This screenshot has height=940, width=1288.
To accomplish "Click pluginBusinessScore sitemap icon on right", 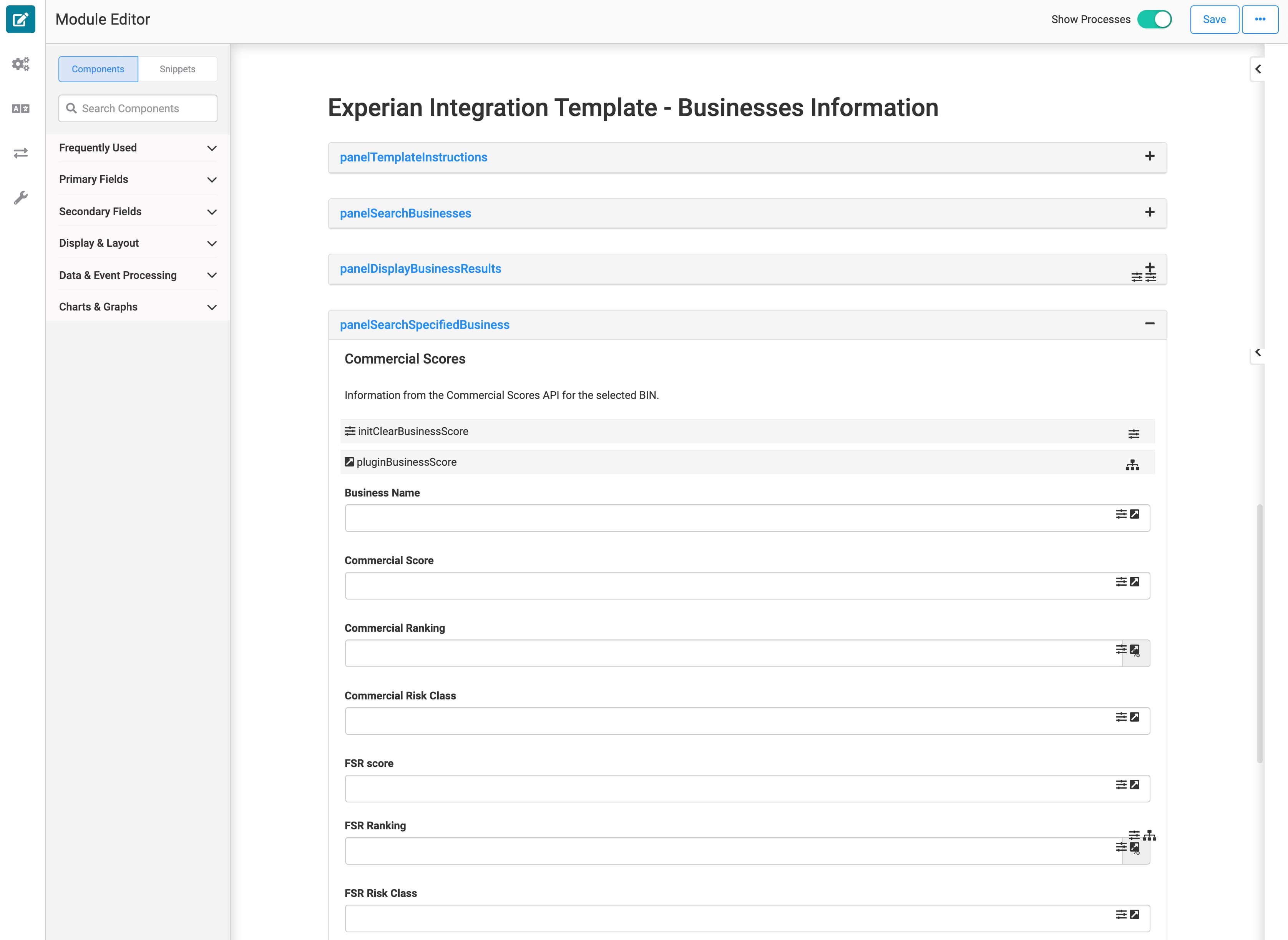I will (1132, 464).
